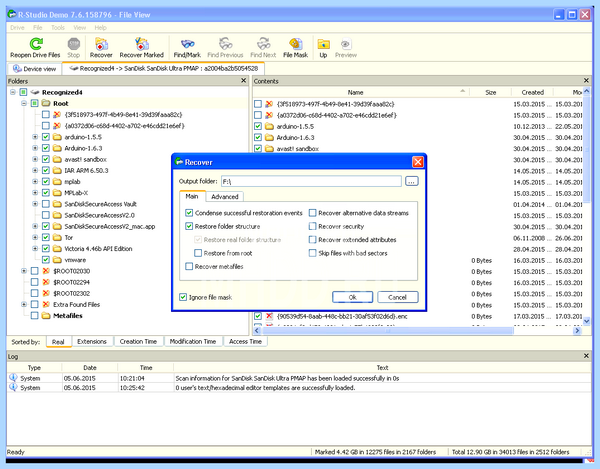Enable Recover metafiles checkbox
This screenshot has width=600, height=469.
tap(189, 266)
